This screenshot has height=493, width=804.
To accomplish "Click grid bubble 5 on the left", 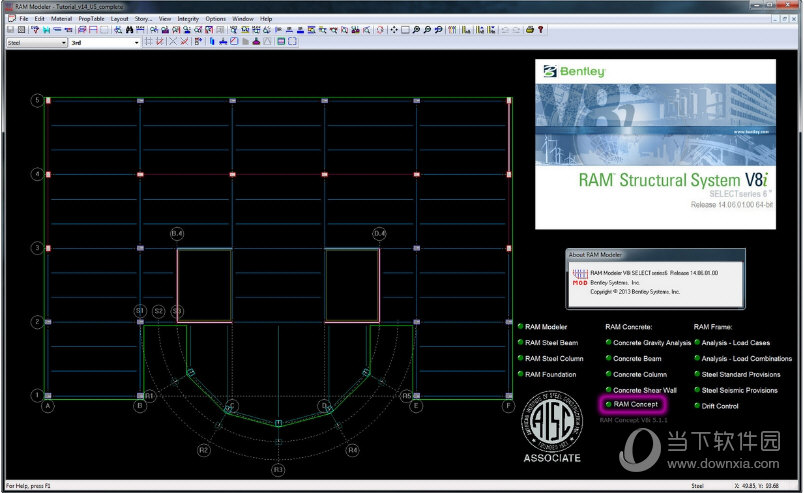I will pyautogui.click(x=37, y=100).
